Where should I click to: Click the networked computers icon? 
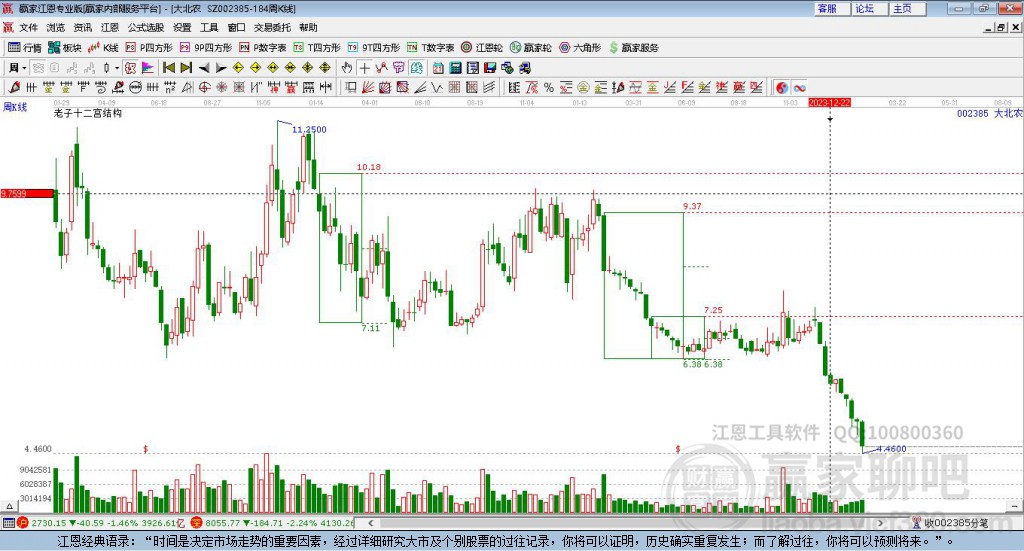(524, 68)
